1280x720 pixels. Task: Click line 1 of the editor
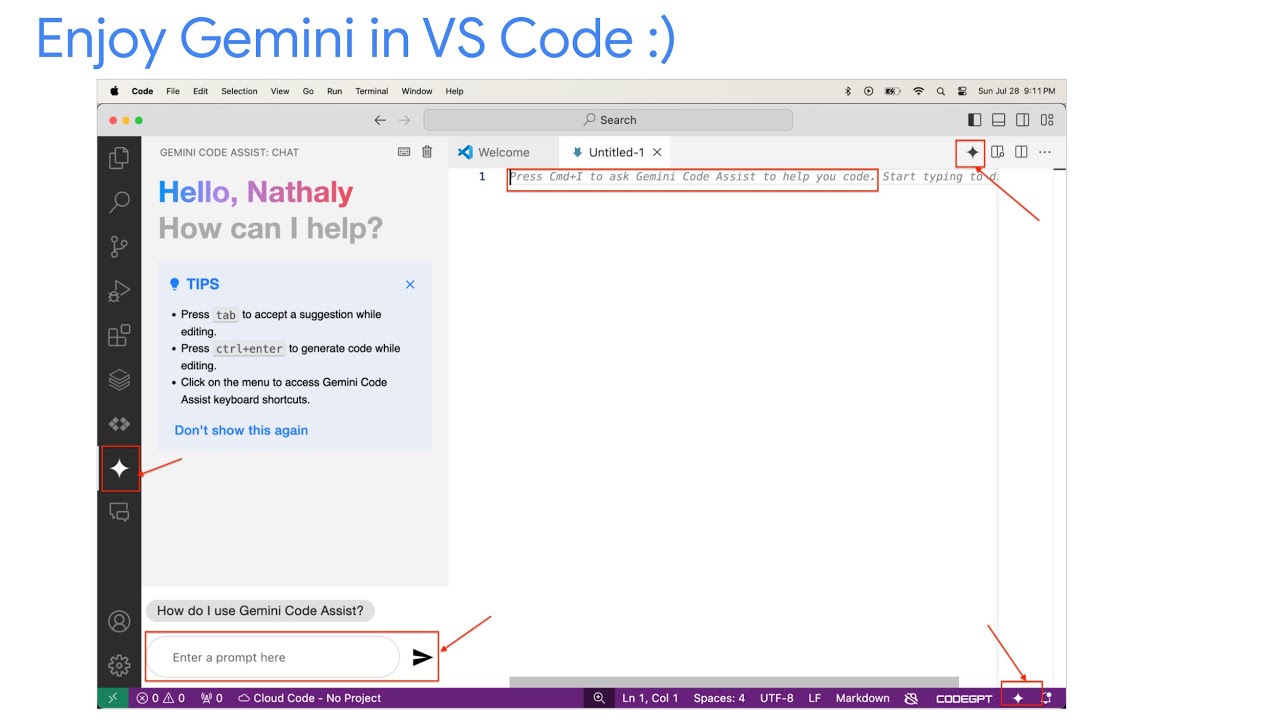752,177
